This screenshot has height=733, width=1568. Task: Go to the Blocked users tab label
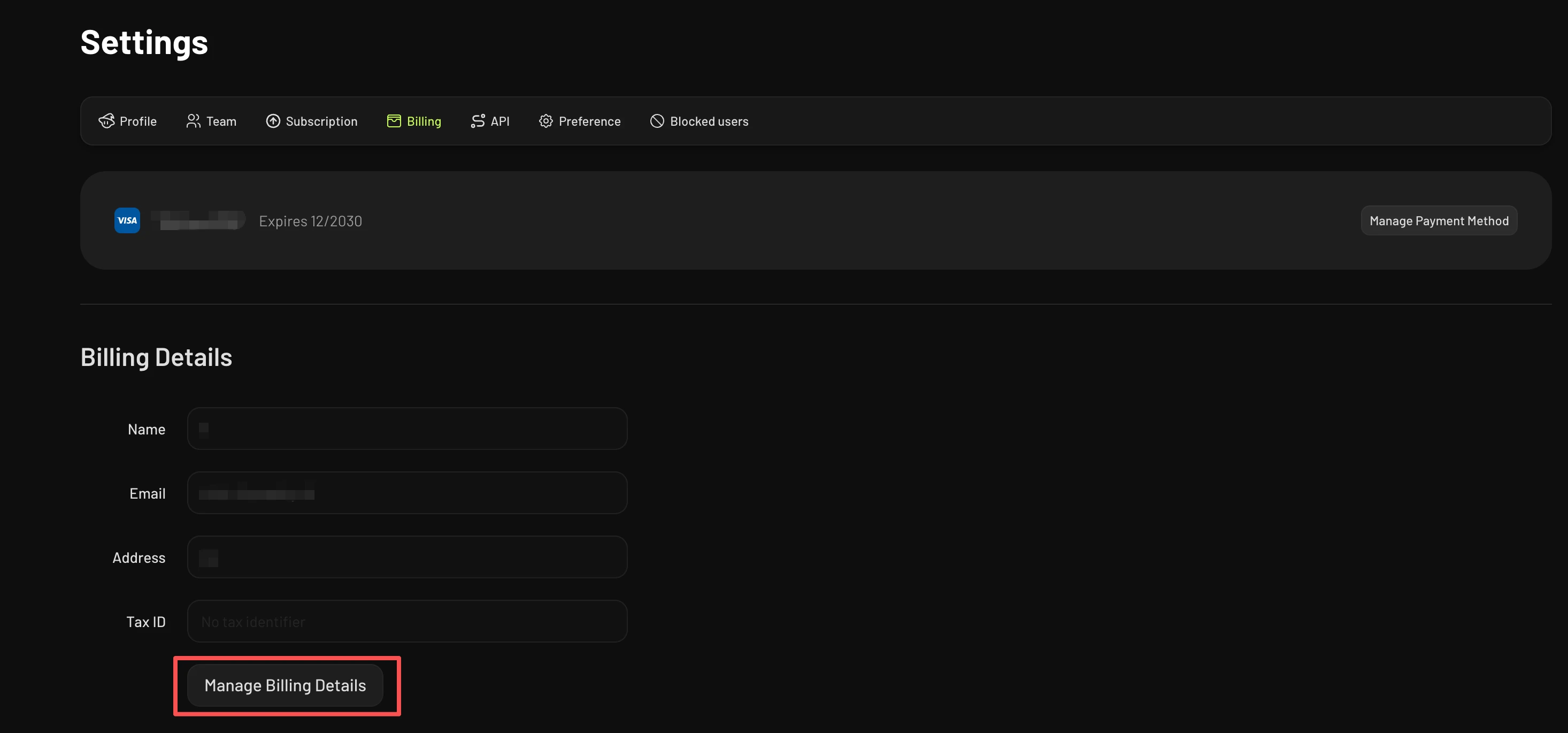[709, 121]
